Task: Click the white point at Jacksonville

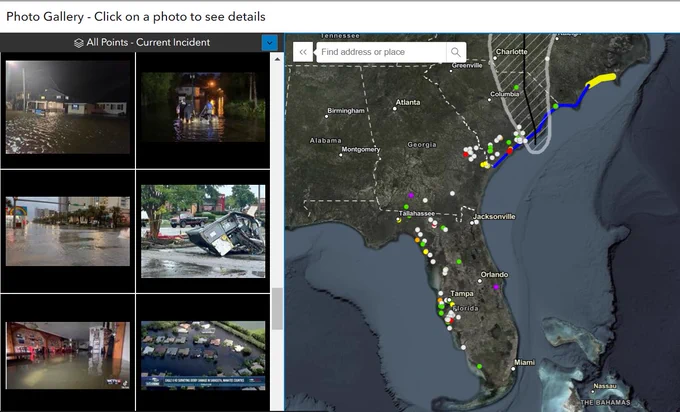Action: point(476,222)
